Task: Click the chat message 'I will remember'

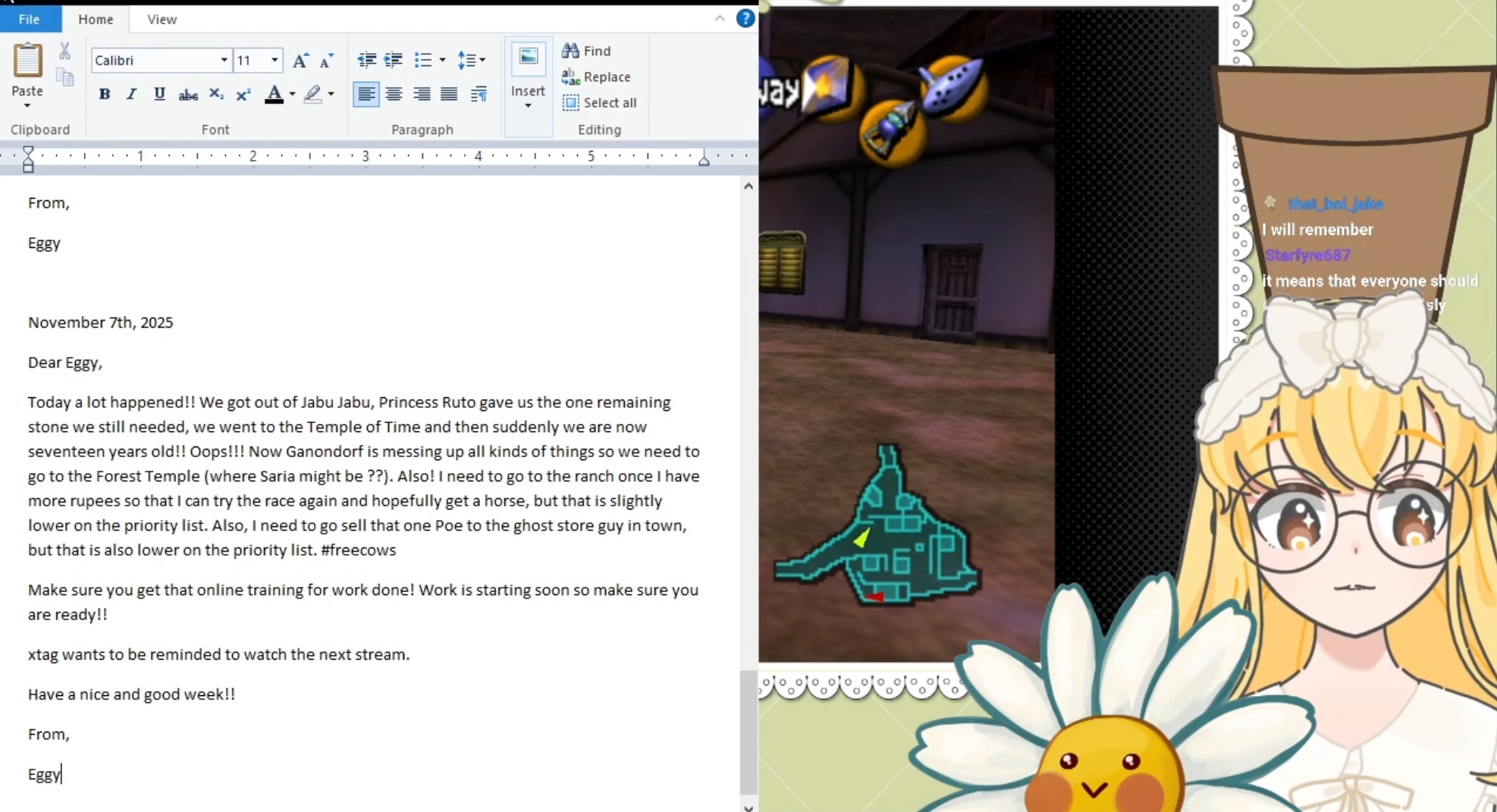Action: coord(1317,229)
